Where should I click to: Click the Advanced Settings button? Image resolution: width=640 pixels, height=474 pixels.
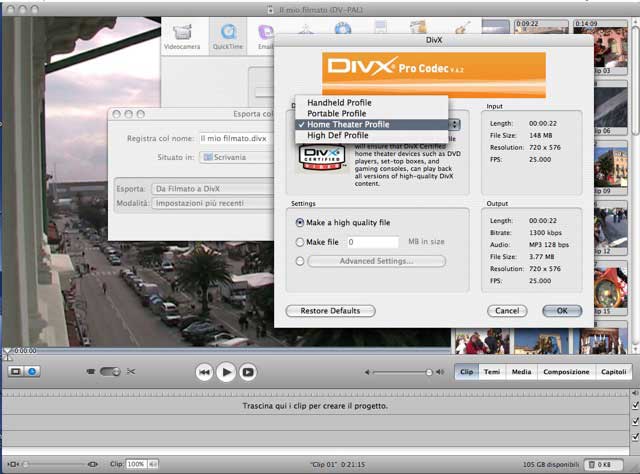[x=376, y=261]
